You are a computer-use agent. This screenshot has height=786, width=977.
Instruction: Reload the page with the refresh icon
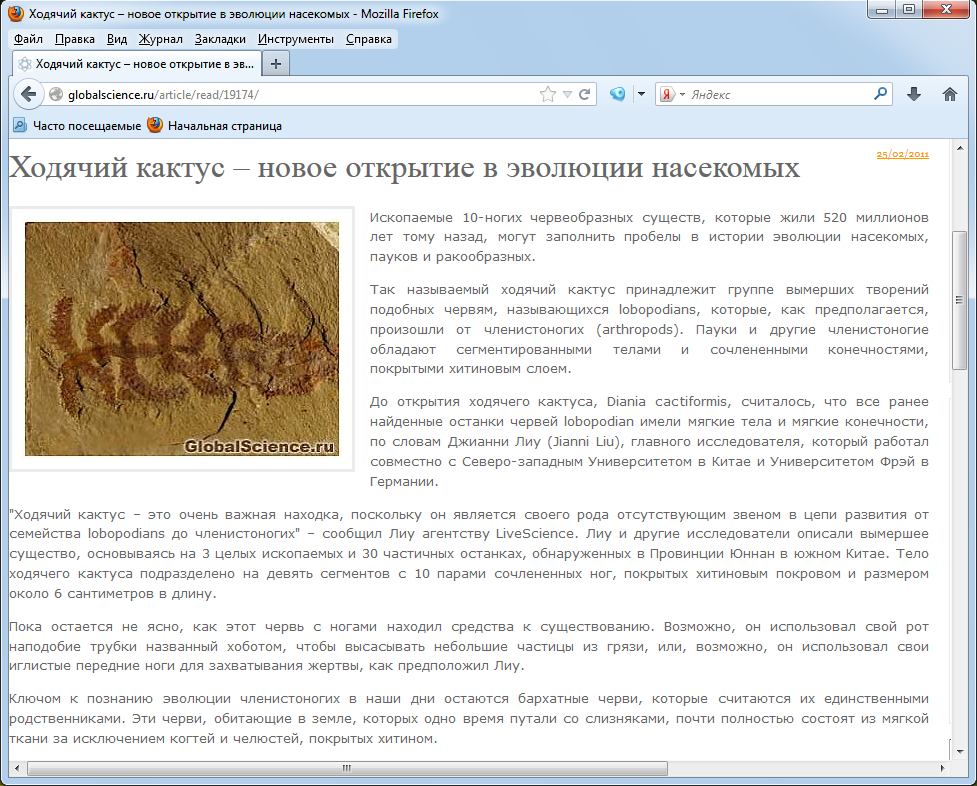click(585, 94)
